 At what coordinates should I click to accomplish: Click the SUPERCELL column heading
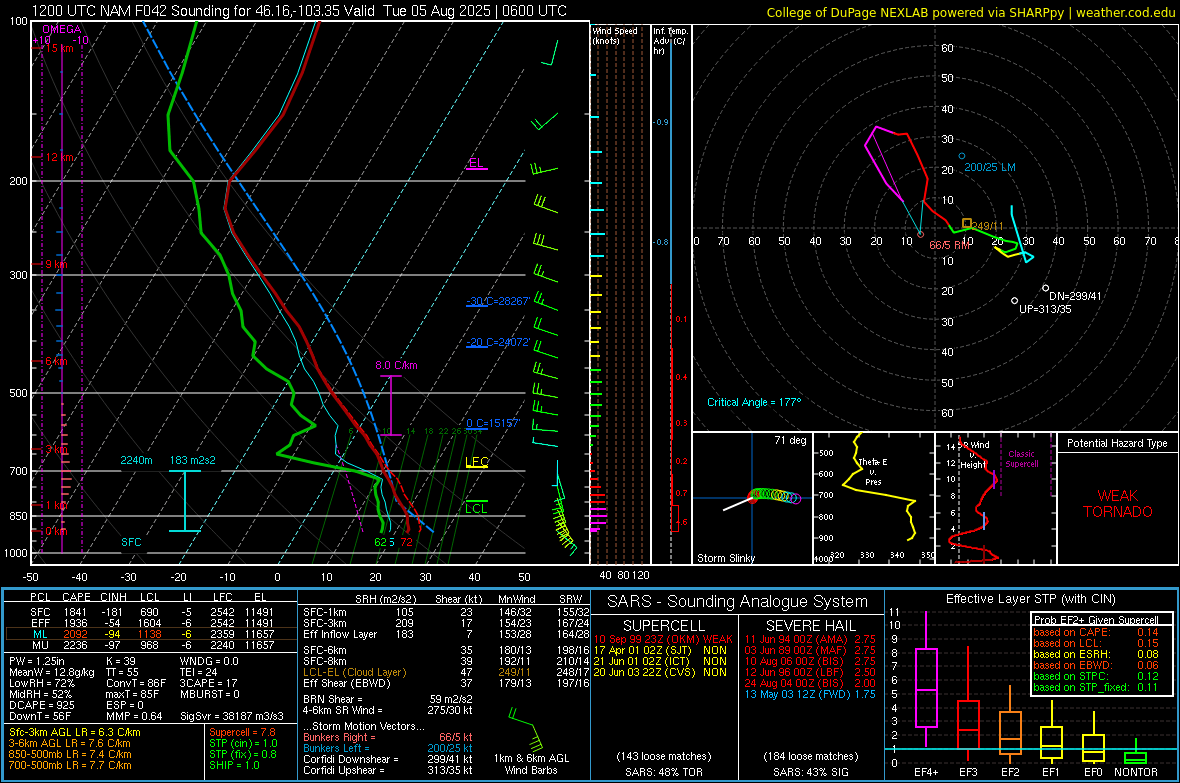pyautogui.click(x=664, y=626)
